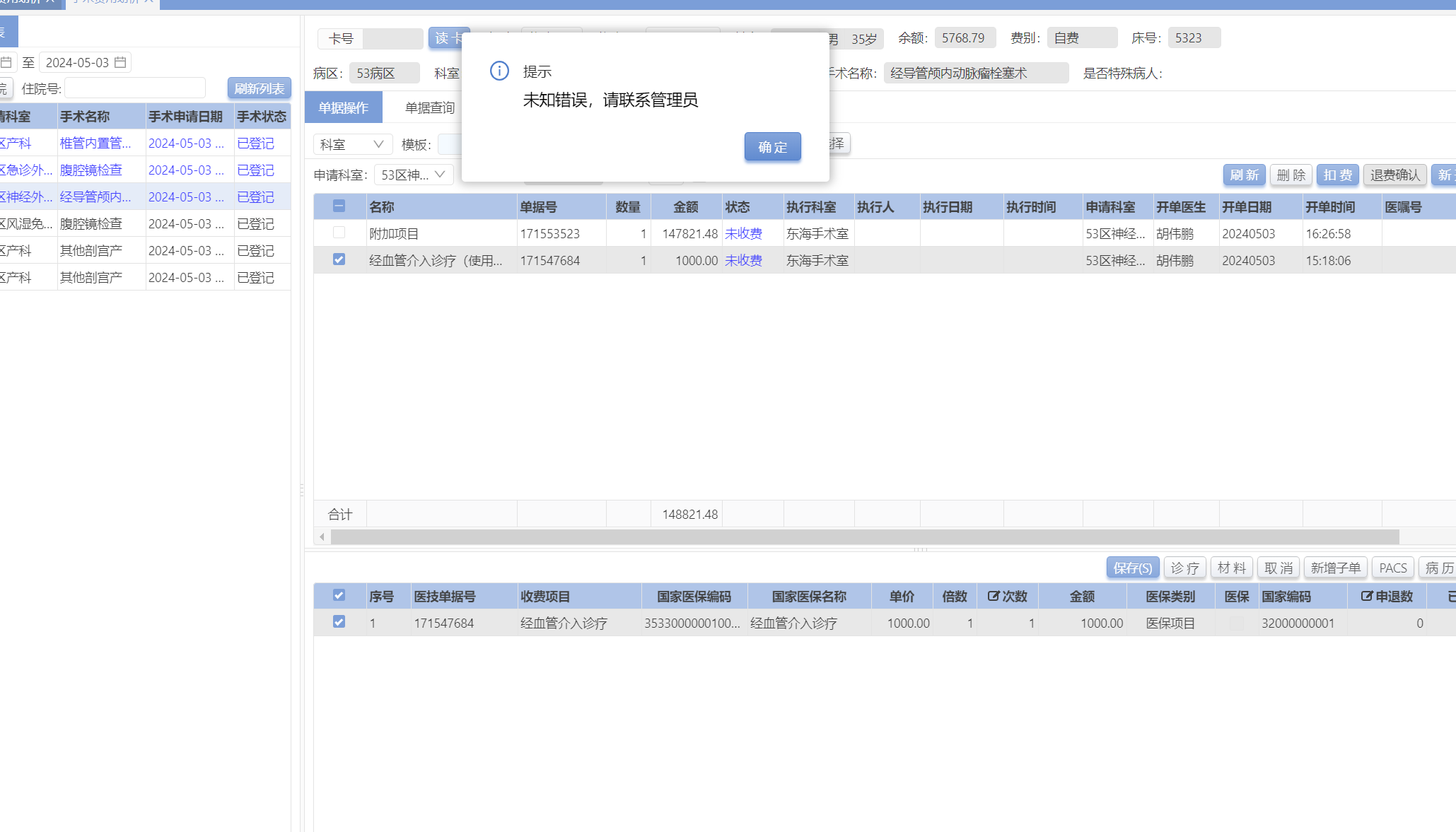Click the 刷新列表 button
Screen dimensions: 1456x832
coord(259,88)
